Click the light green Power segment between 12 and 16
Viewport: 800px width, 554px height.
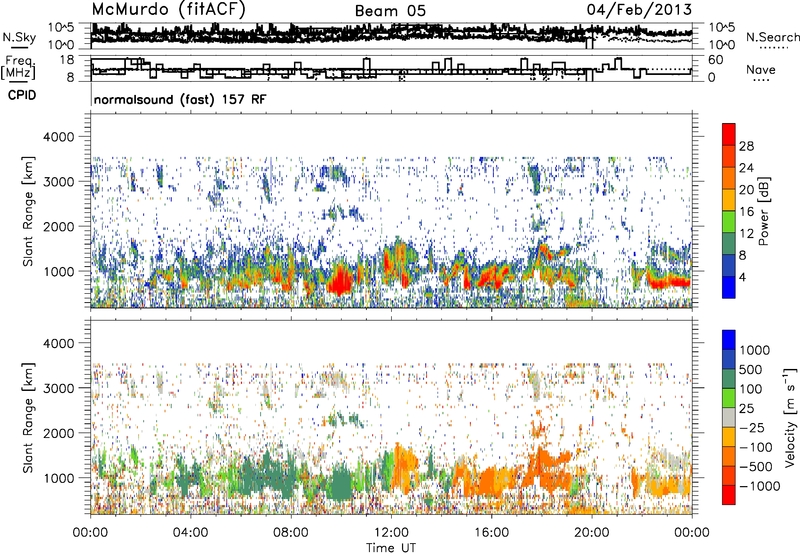[x=729, y=222]
